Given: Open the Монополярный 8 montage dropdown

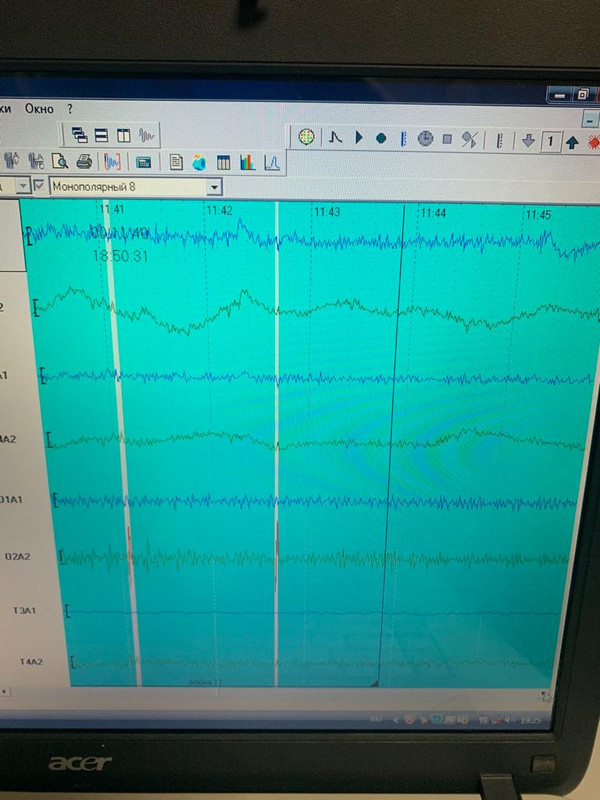Looking at the screenshot, I should (215, 187).
